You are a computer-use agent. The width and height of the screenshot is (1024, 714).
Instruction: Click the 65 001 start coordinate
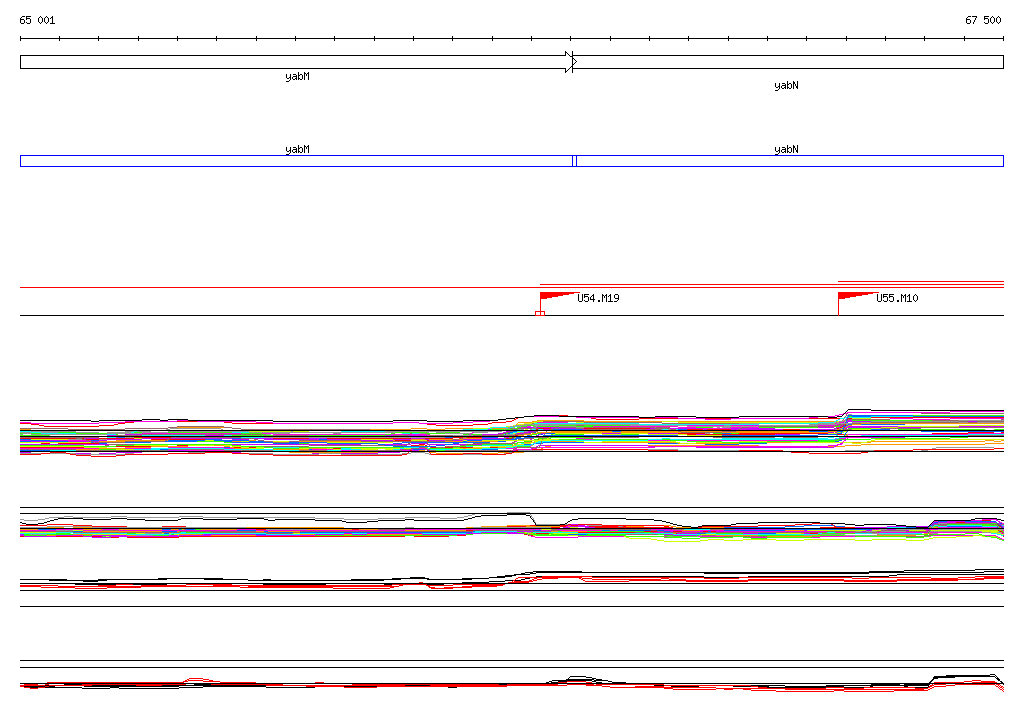tap(38, 20)
